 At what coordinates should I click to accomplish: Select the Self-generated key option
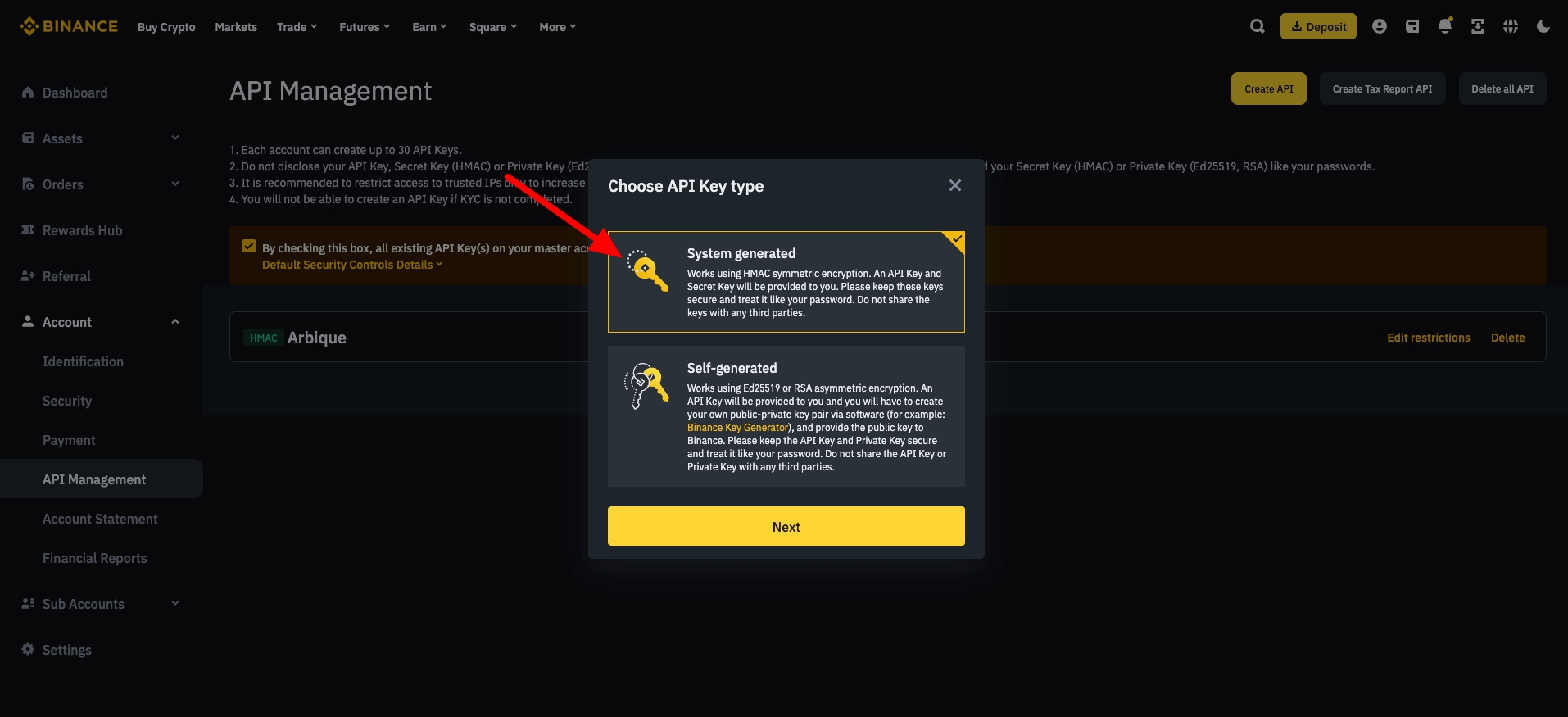[786, 416]
